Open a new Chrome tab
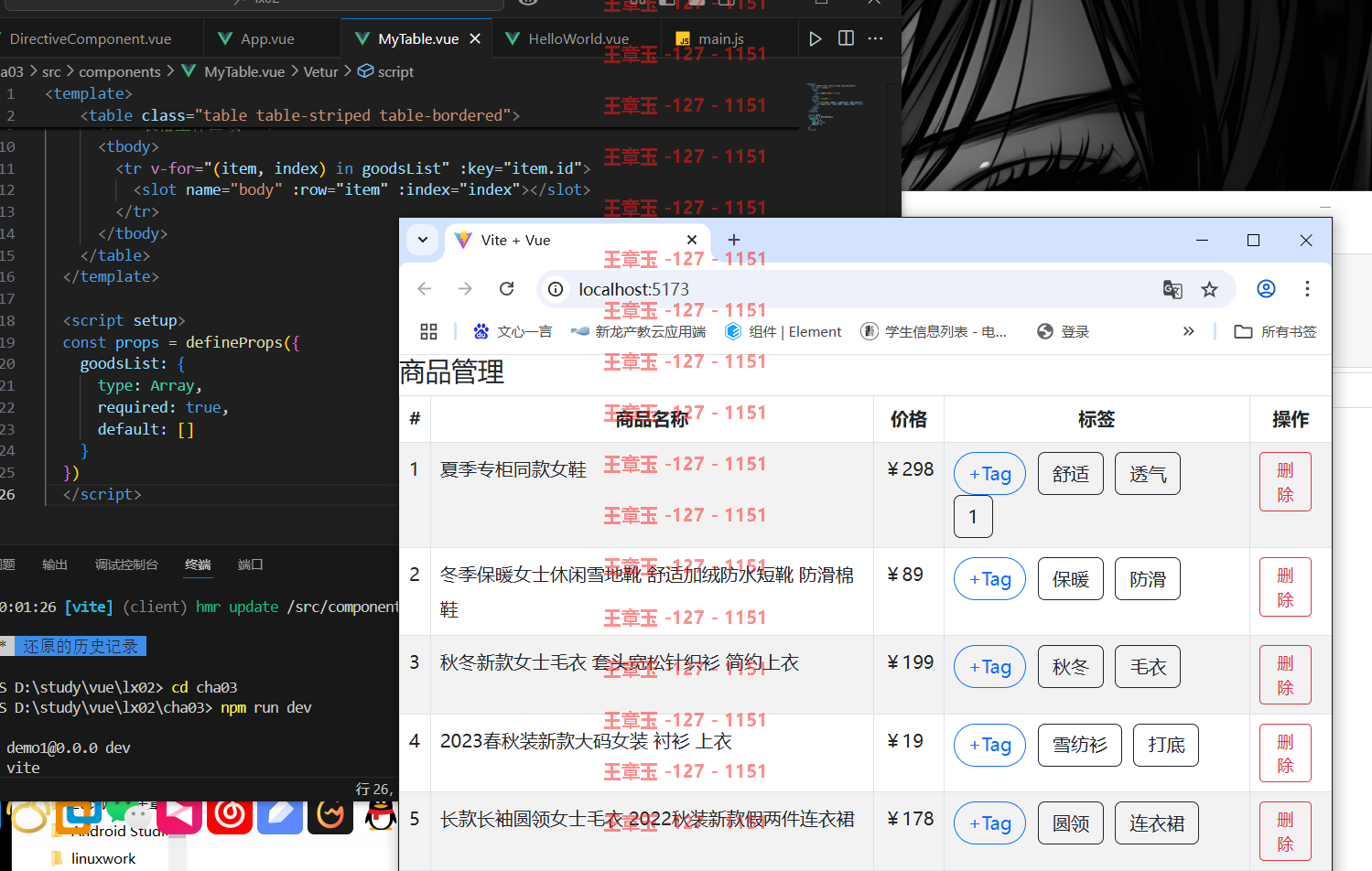This screenshot has width=1372, height=871. tap(734, 240)
